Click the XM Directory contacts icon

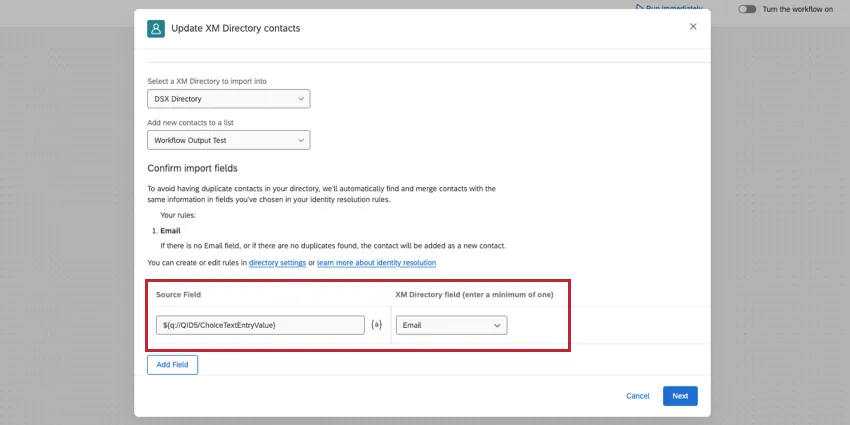(156, 28)
